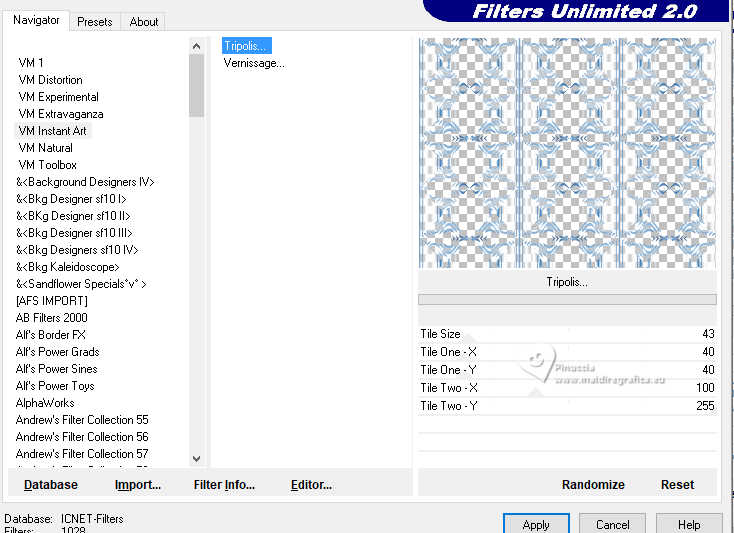Switch to the Navigator tab
This screenshot has height=533, width=734.
click(37, 21)
